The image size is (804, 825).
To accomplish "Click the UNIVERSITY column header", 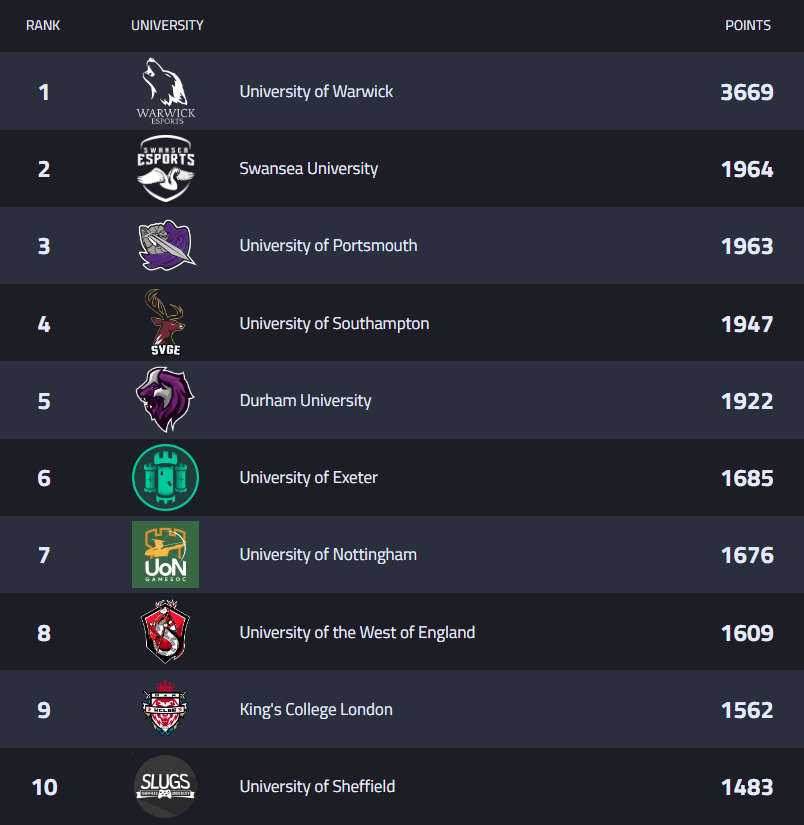I will 167,25.
